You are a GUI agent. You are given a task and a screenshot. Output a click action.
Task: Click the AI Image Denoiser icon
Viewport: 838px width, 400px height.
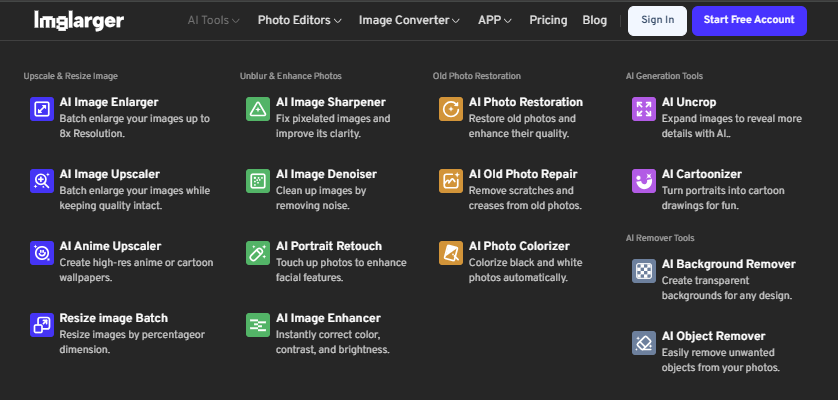click(x=258, y=181)
